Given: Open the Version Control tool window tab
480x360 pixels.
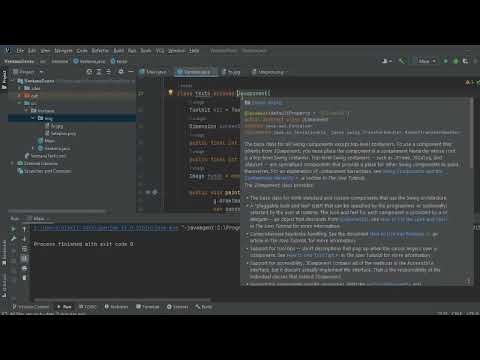Looking at the screenshot, I should click(x=31, y=307).
